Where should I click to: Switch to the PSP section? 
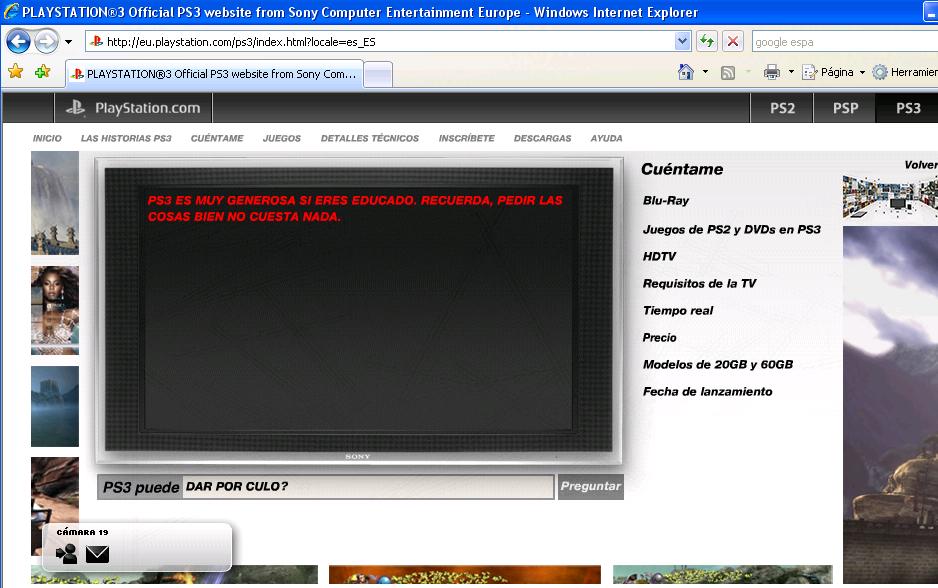coord(845,108)
